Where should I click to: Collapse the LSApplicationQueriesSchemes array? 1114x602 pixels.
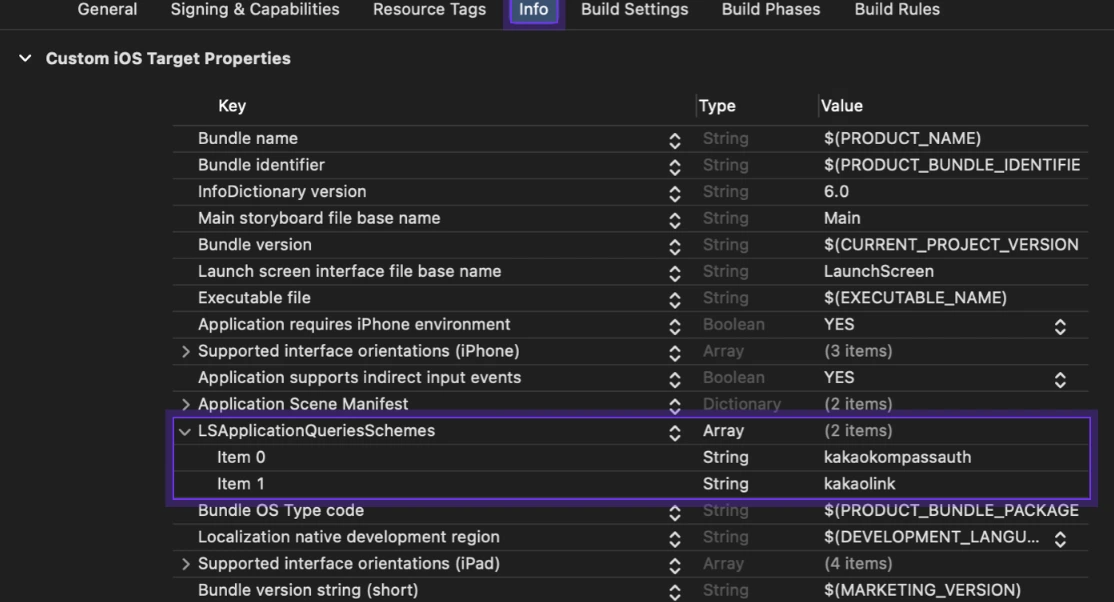[x=185, y=431]
